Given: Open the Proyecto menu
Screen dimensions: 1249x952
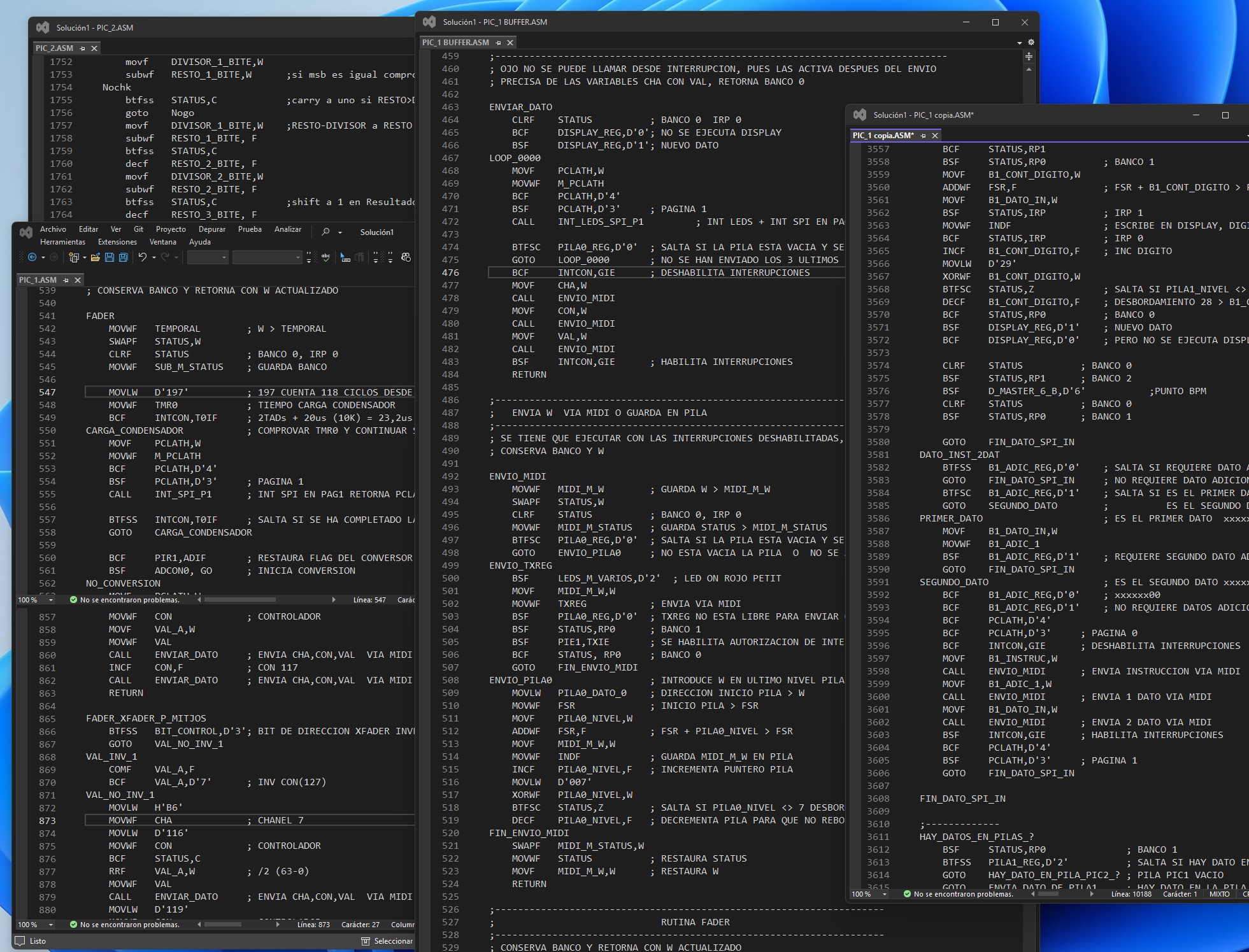Looking at the screenshot, I should tap(171, 229).
